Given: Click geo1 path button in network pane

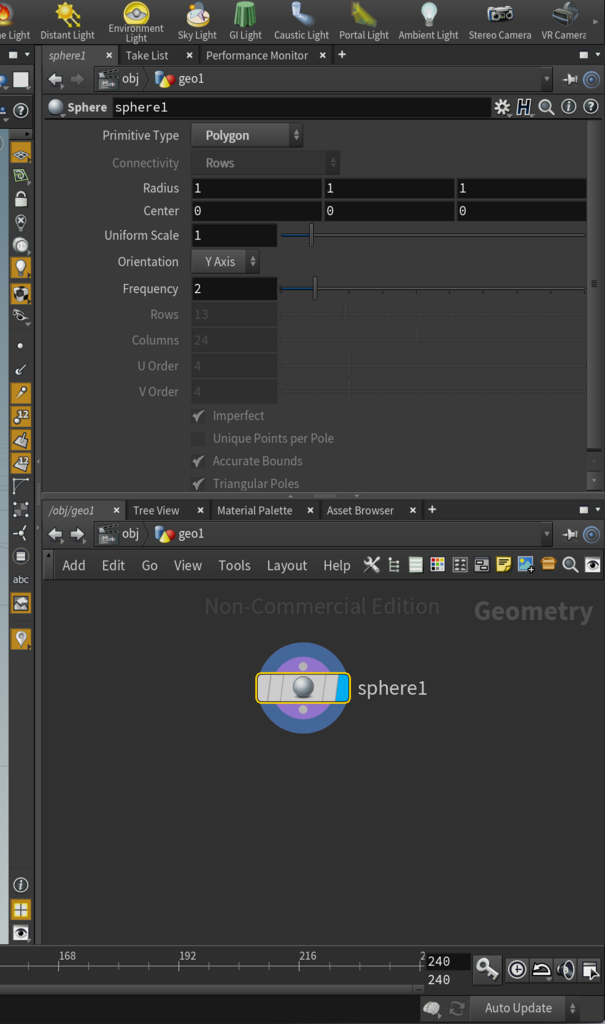Looking at the screenshot, I should (x=180, y=534).
